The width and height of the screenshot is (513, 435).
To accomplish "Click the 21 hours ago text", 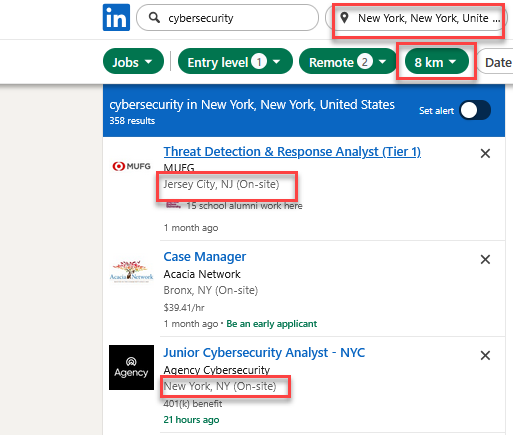I will (x=191, y=420).
